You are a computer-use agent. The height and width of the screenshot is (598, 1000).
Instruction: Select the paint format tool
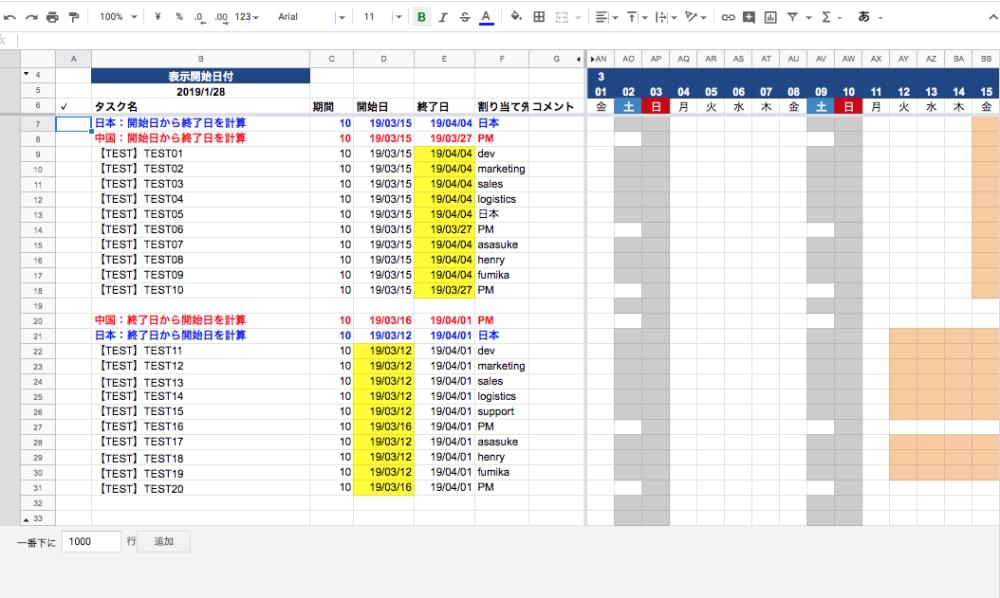74,17
